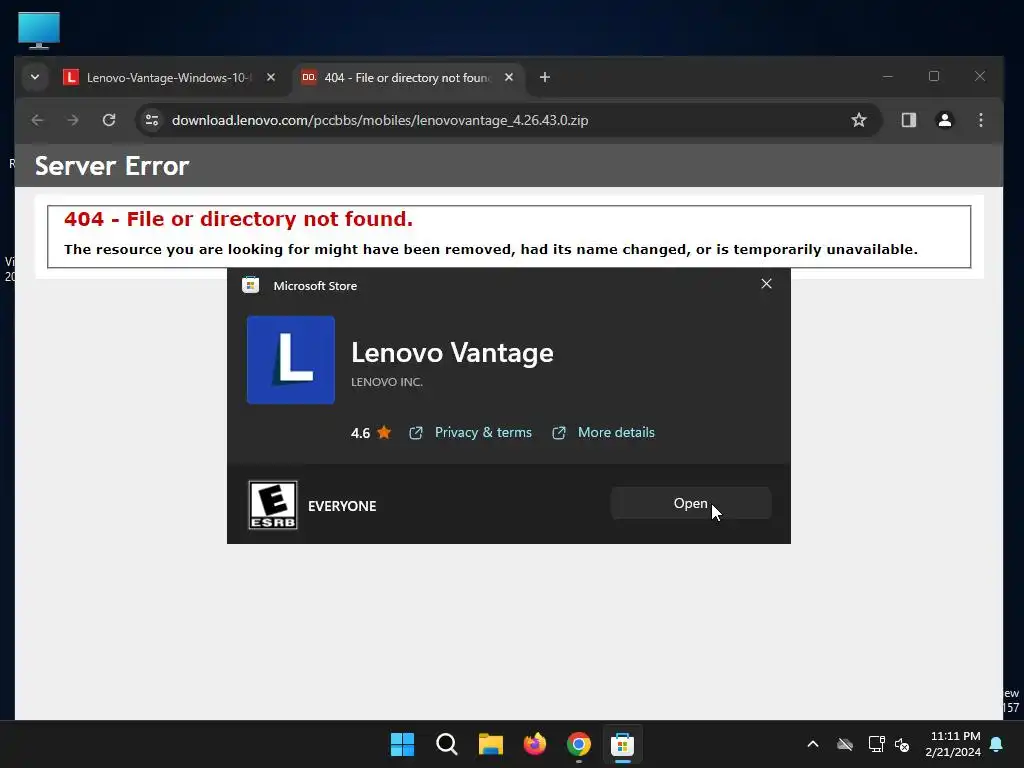Open the notifications bell

coord(997,744)
